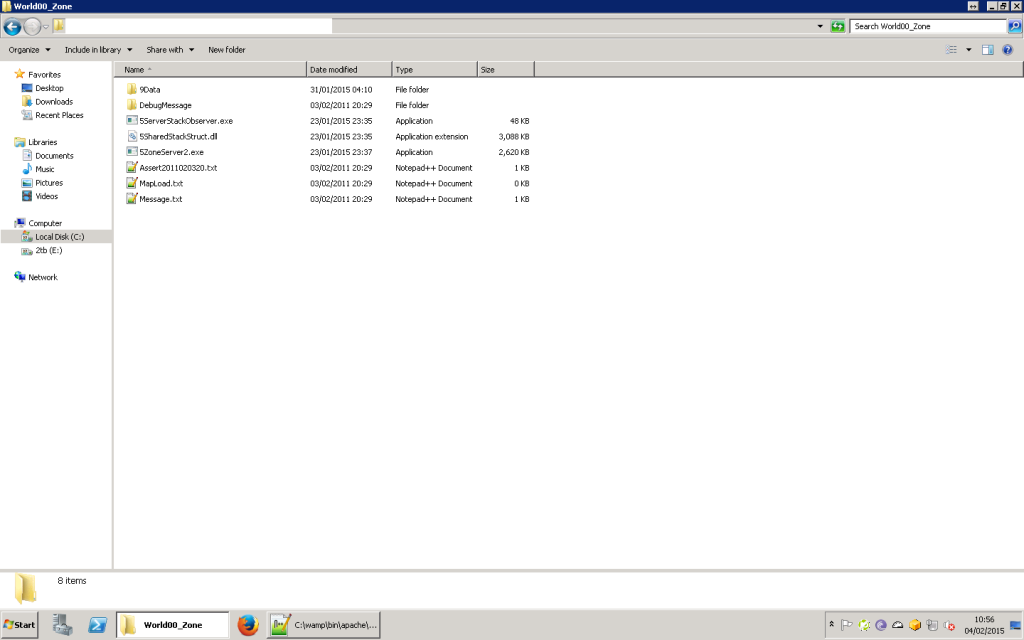1024x640 pixels.
Task: Open the Organize dropdown menu
Action: pyautogui.click(x=29, y=50)
